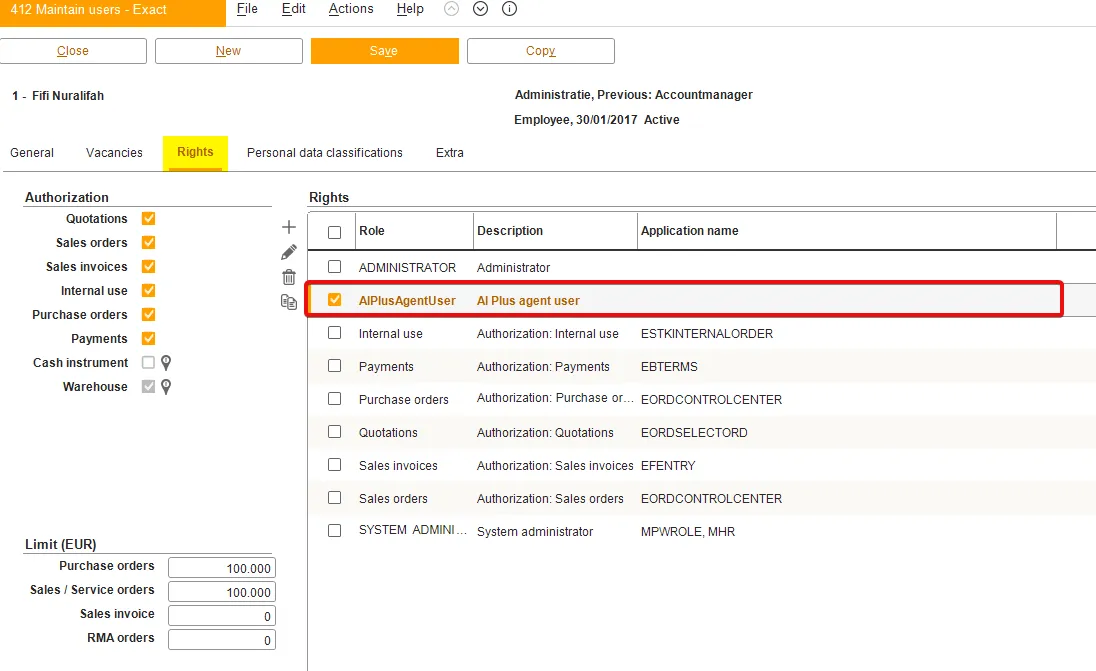Click the New button
The width and height of the screenshot is (1096, 671).
229,51
